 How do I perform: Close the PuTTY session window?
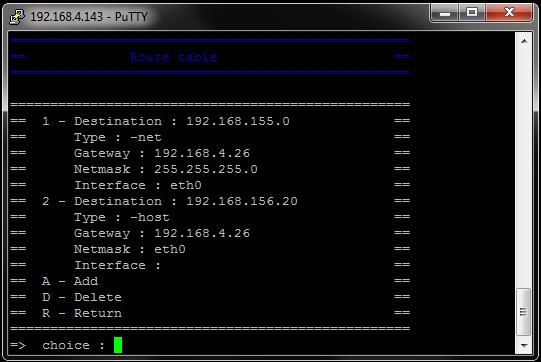coord(509,12)
